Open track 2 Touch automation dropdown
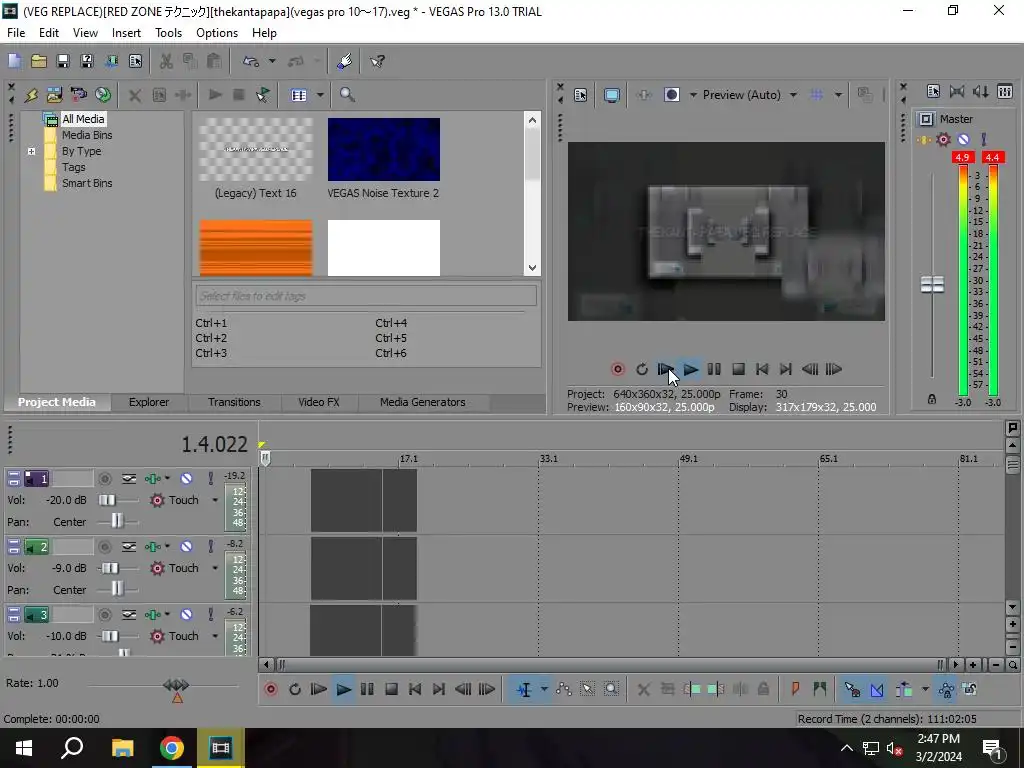The image size is (1024, 768). 215,568
